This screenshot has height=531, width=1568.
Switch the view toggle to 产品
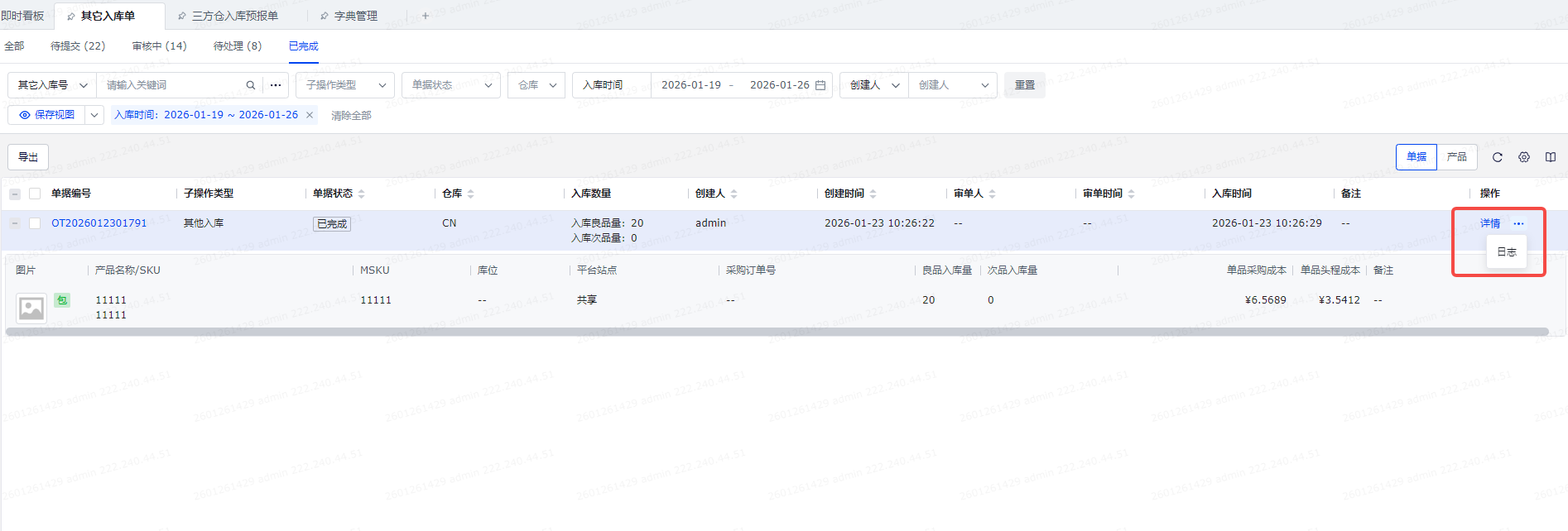click(x=1457, y=157)
